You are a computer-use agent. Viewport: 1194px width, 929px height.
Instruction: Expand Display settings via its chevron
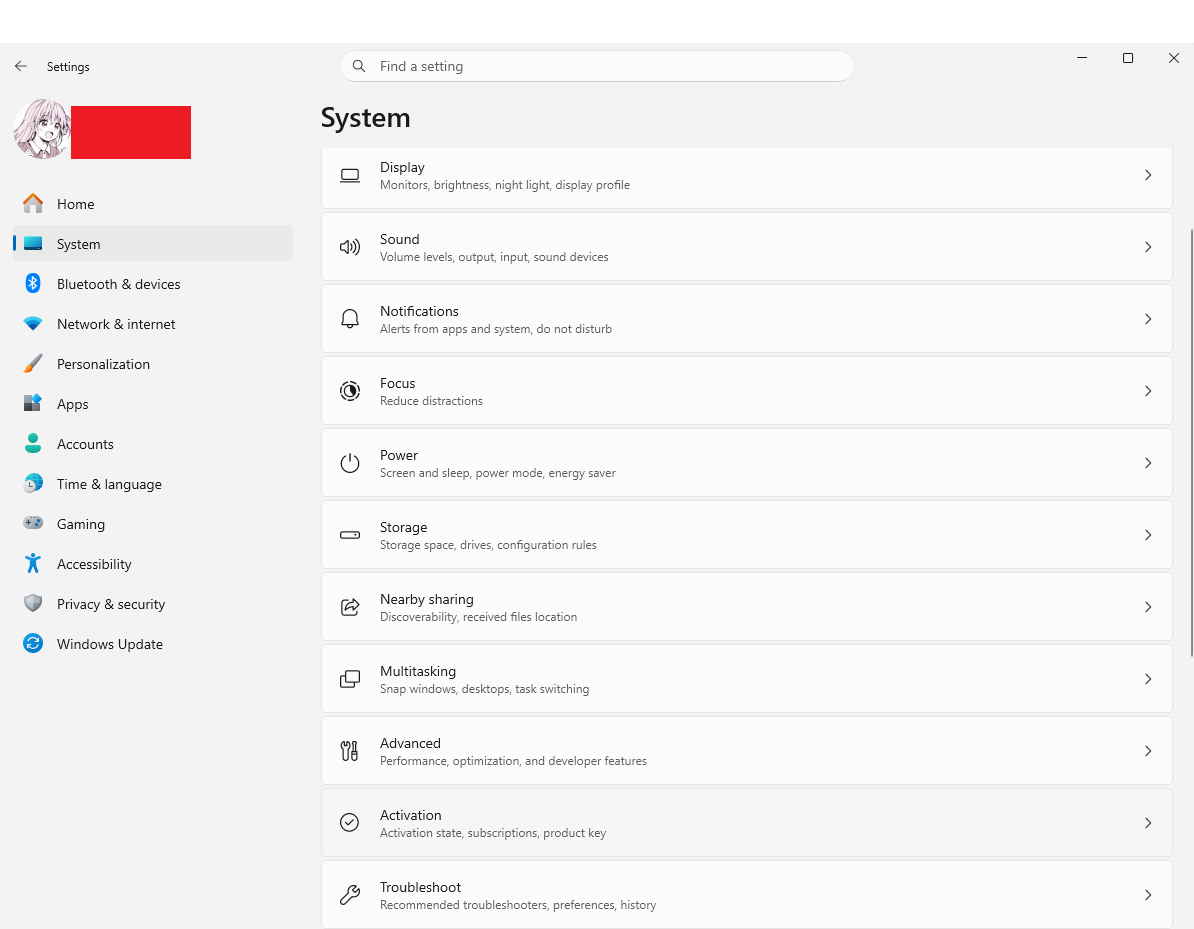click(1148, 175)
